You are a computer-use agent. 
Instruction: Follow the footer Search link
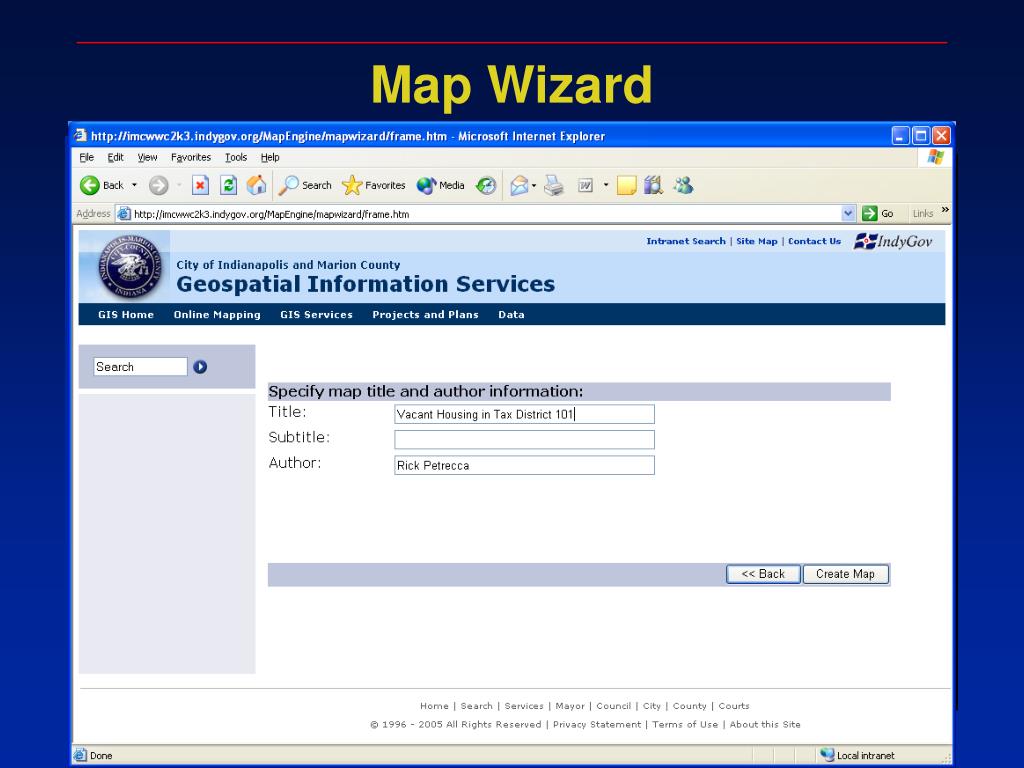click(x=477, y=706)
